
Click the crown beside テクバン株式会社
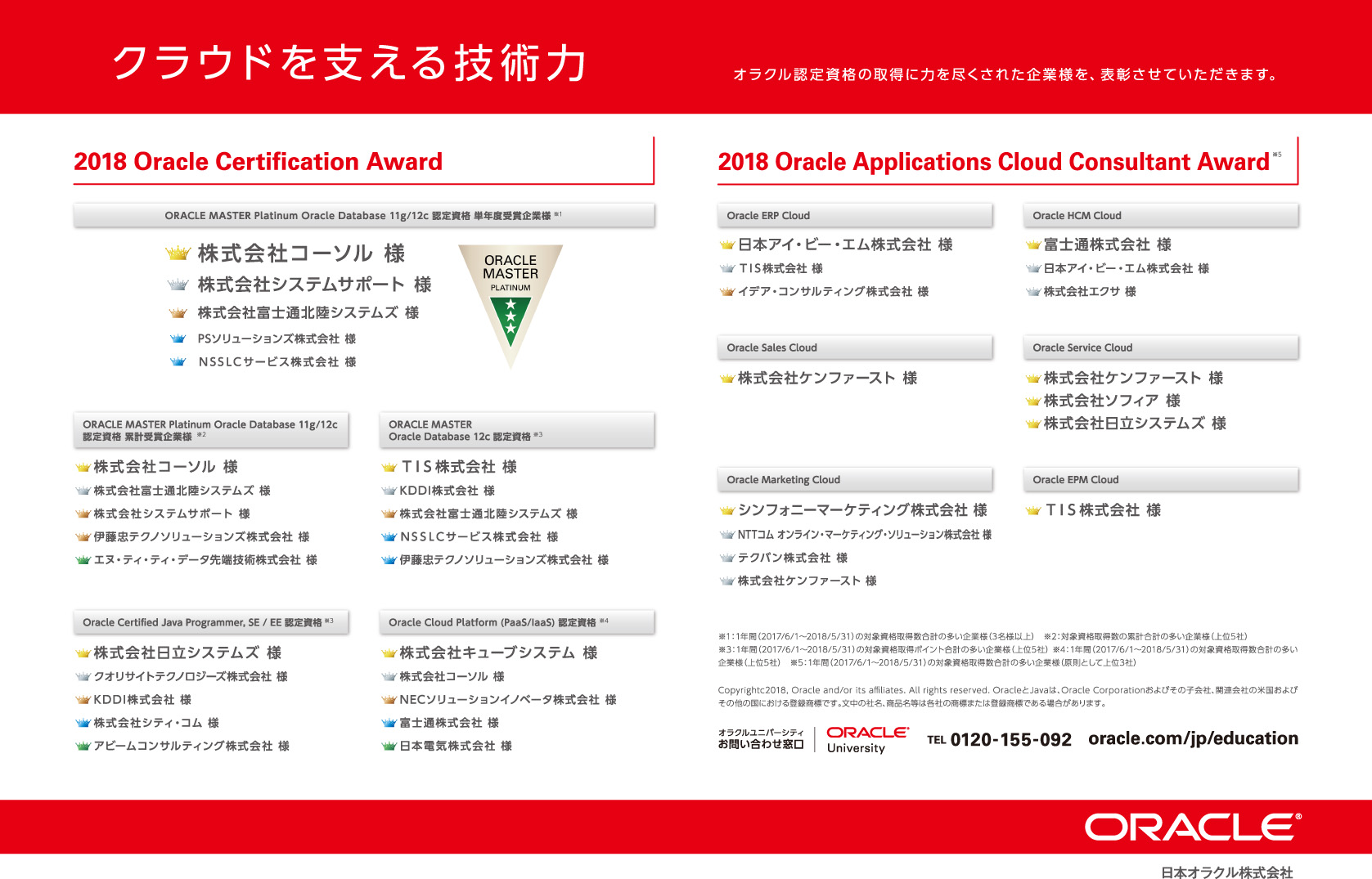tap(727, 558)
